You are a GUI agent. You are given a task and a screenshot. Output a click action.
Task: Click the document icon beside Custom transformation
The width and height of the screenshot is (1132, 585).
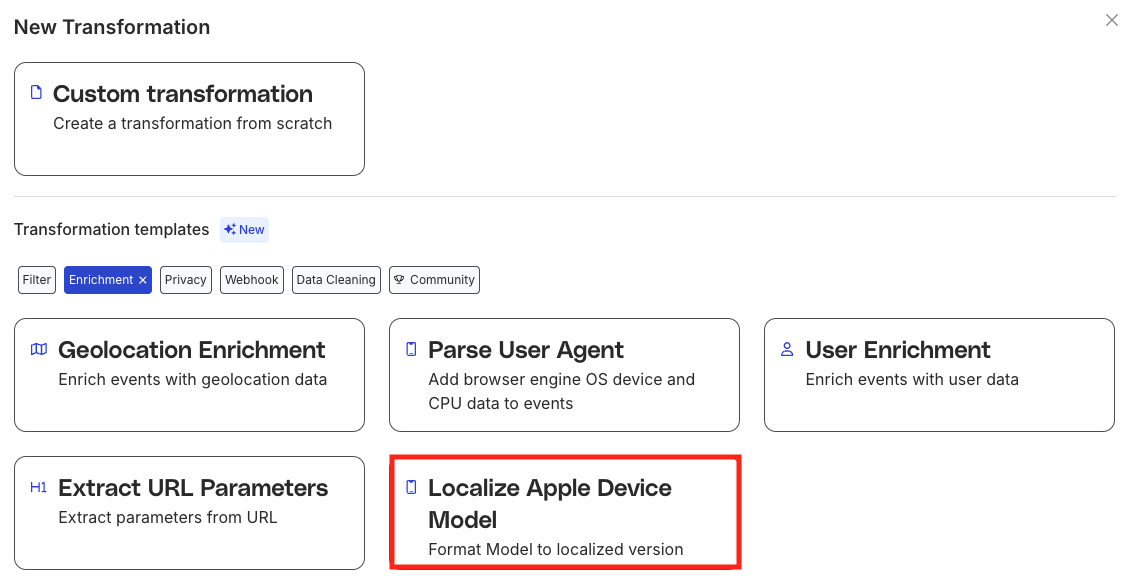(36, 92)
